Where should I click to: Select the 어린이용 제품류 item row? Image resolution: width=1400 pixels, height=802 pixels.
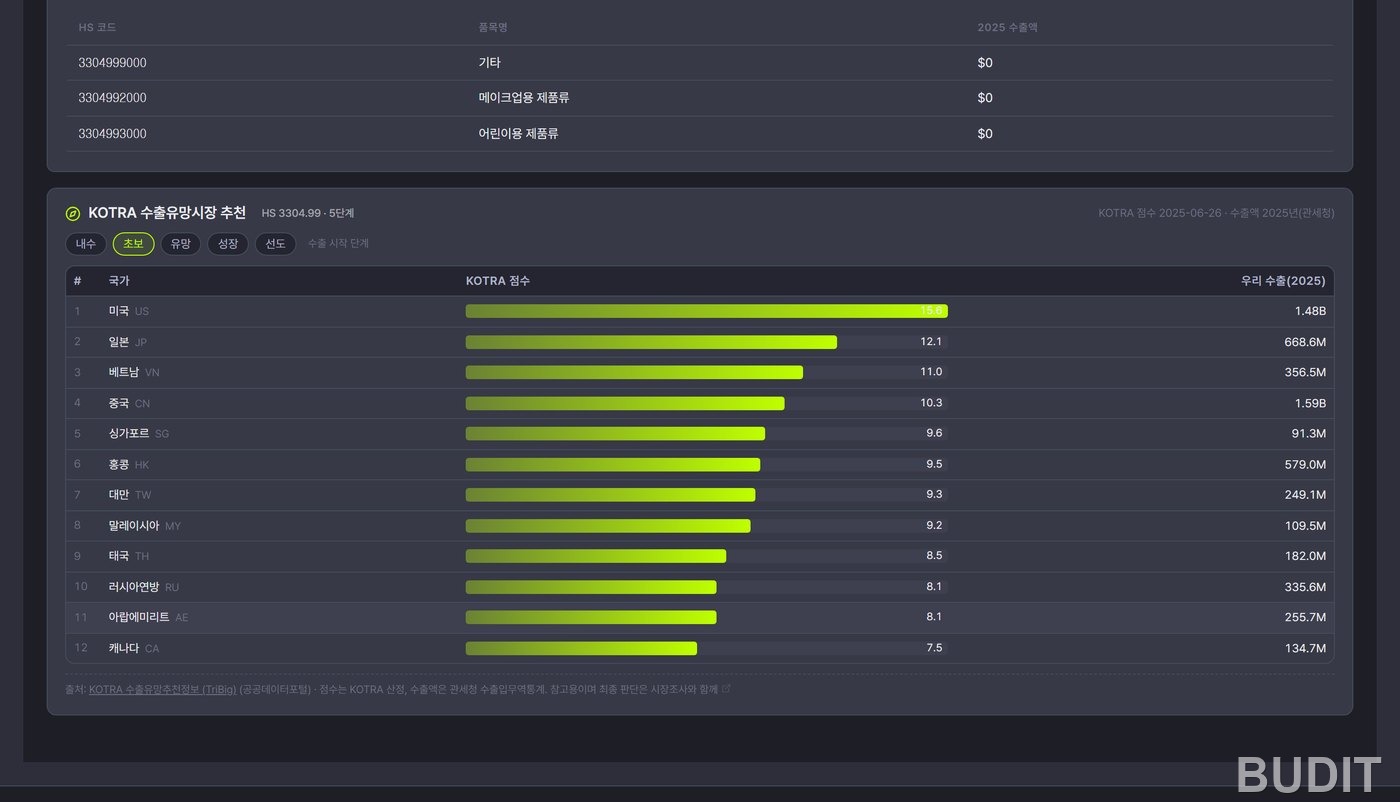click(700, 134)
